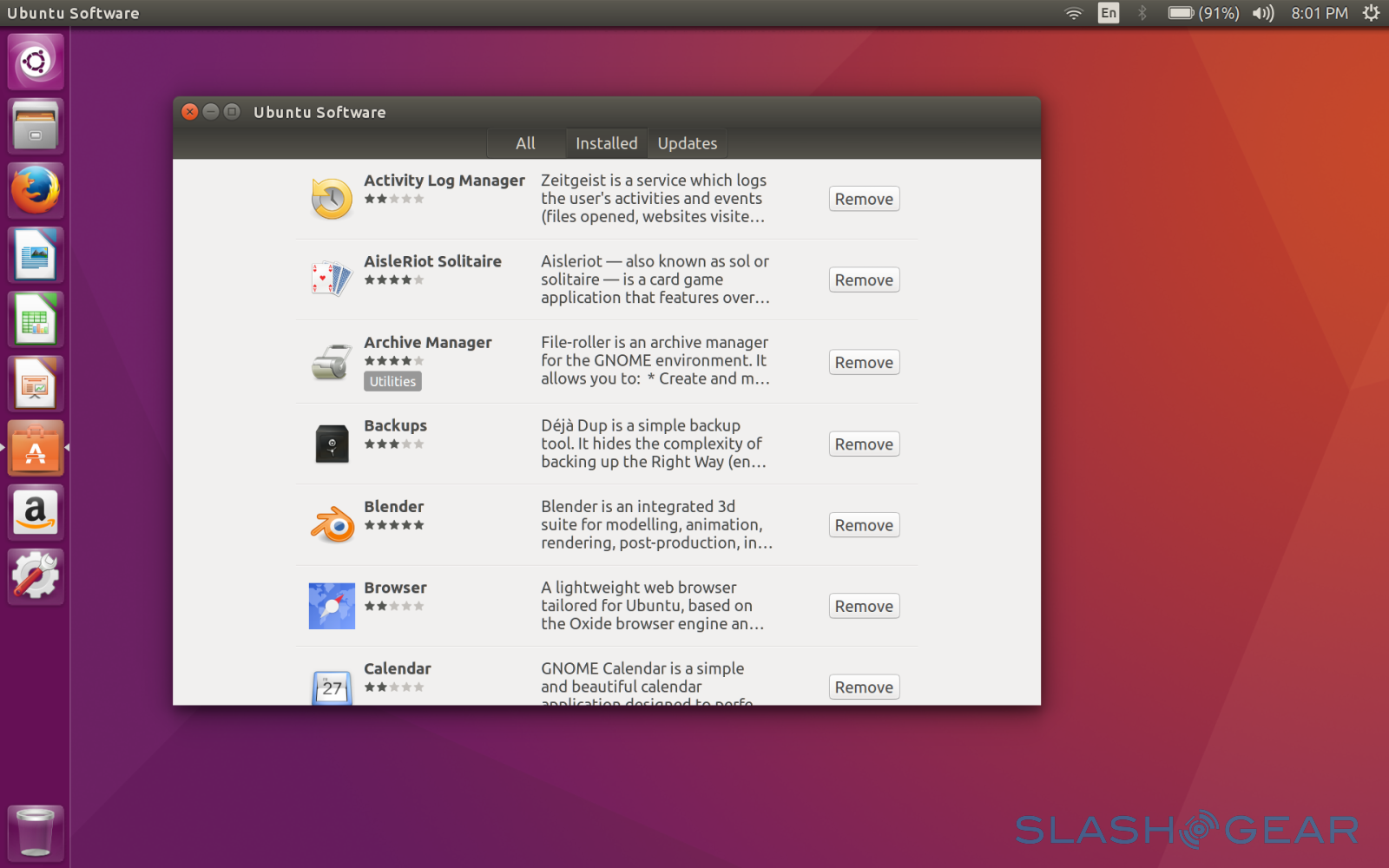Select the Installed tab
Screen dimensions: 1389x868
[606, 143]
